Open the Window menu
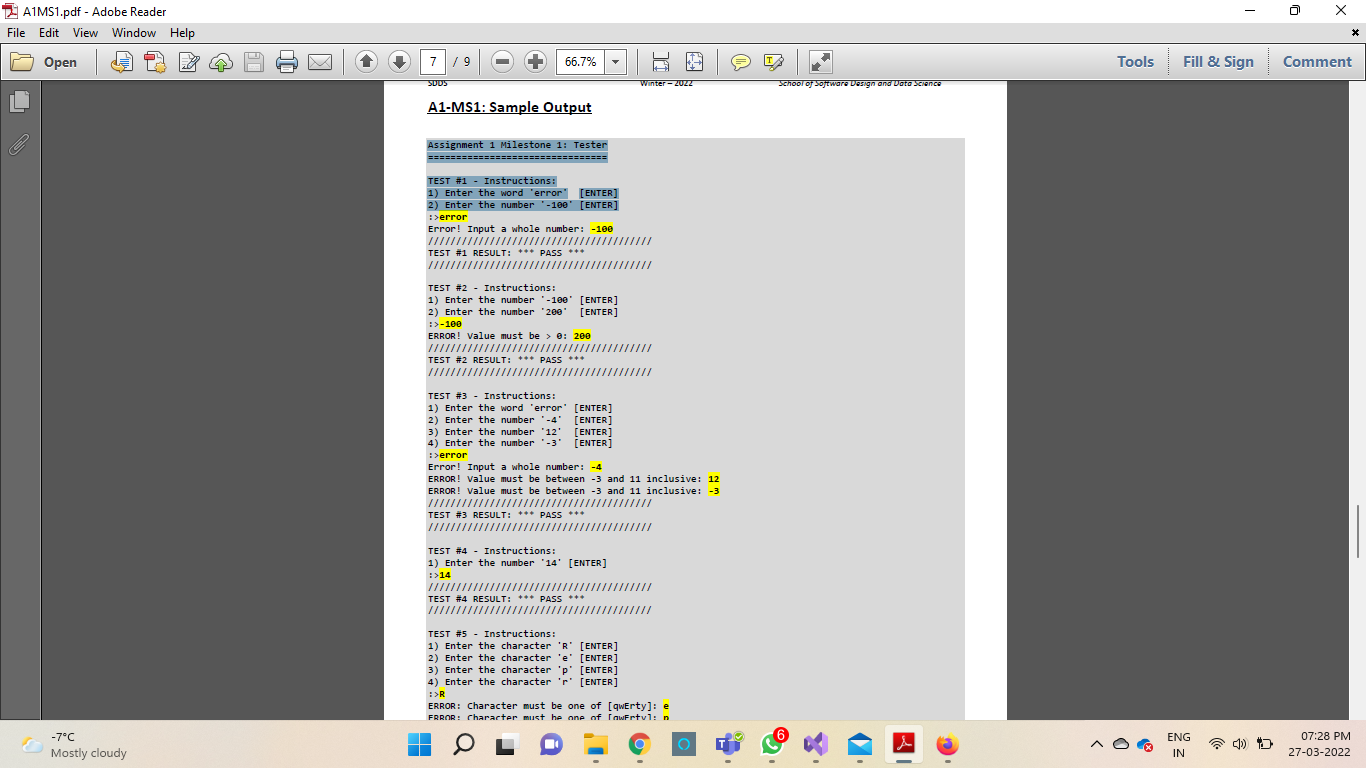The width and height of the screenshot is (1366, 768). click(x=134, y=32)
